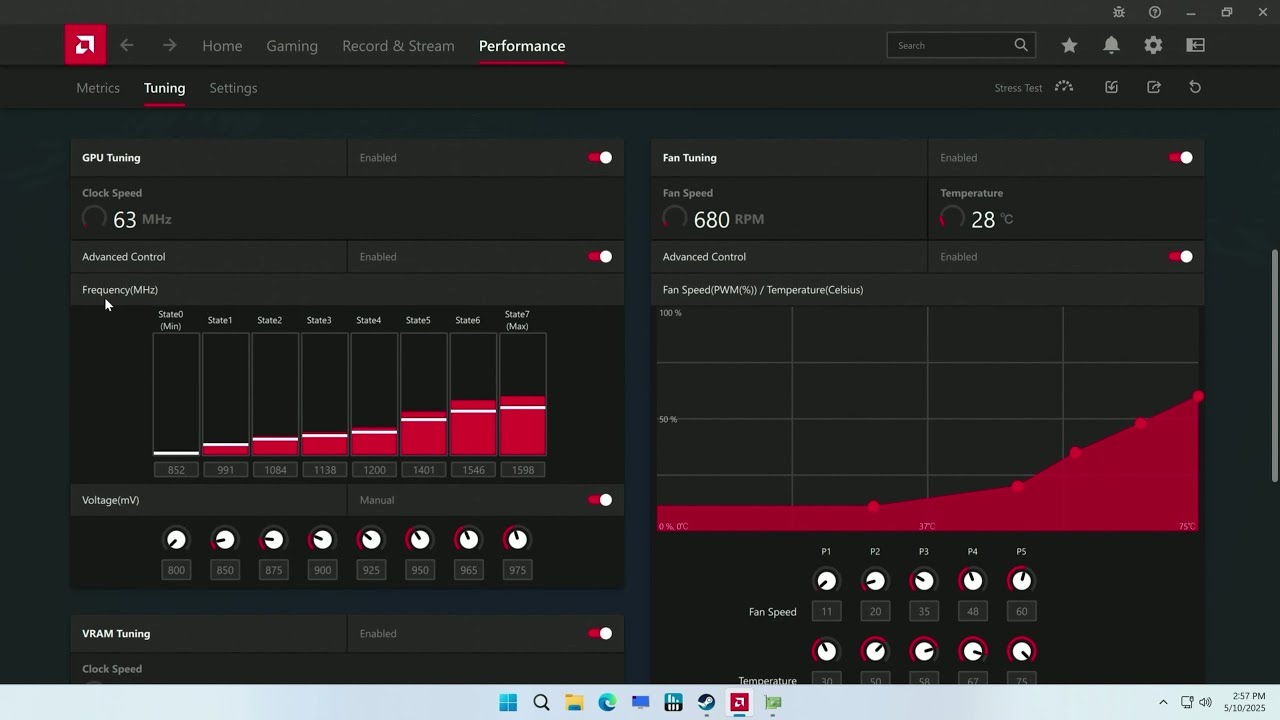Click the voltage knob above 800
This screenshot has width=1280, height=720.
176,539
